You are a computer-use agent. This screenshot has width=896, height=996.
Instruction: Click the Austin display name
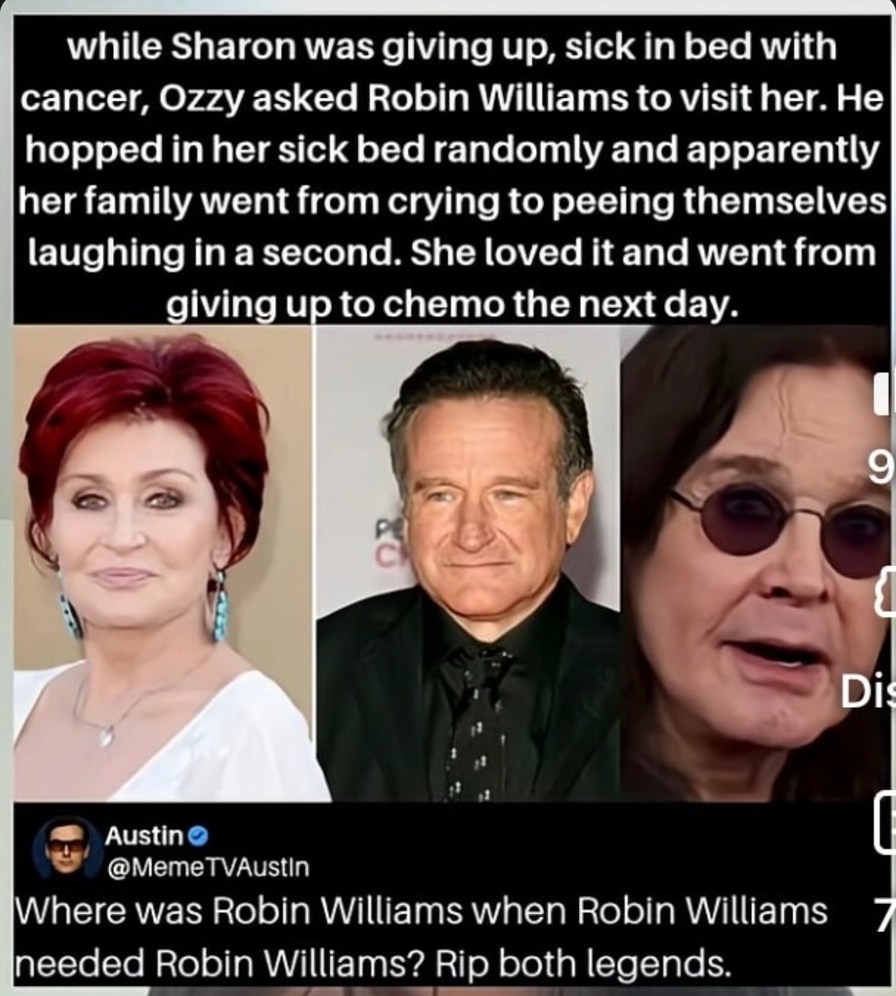[145, 836]
